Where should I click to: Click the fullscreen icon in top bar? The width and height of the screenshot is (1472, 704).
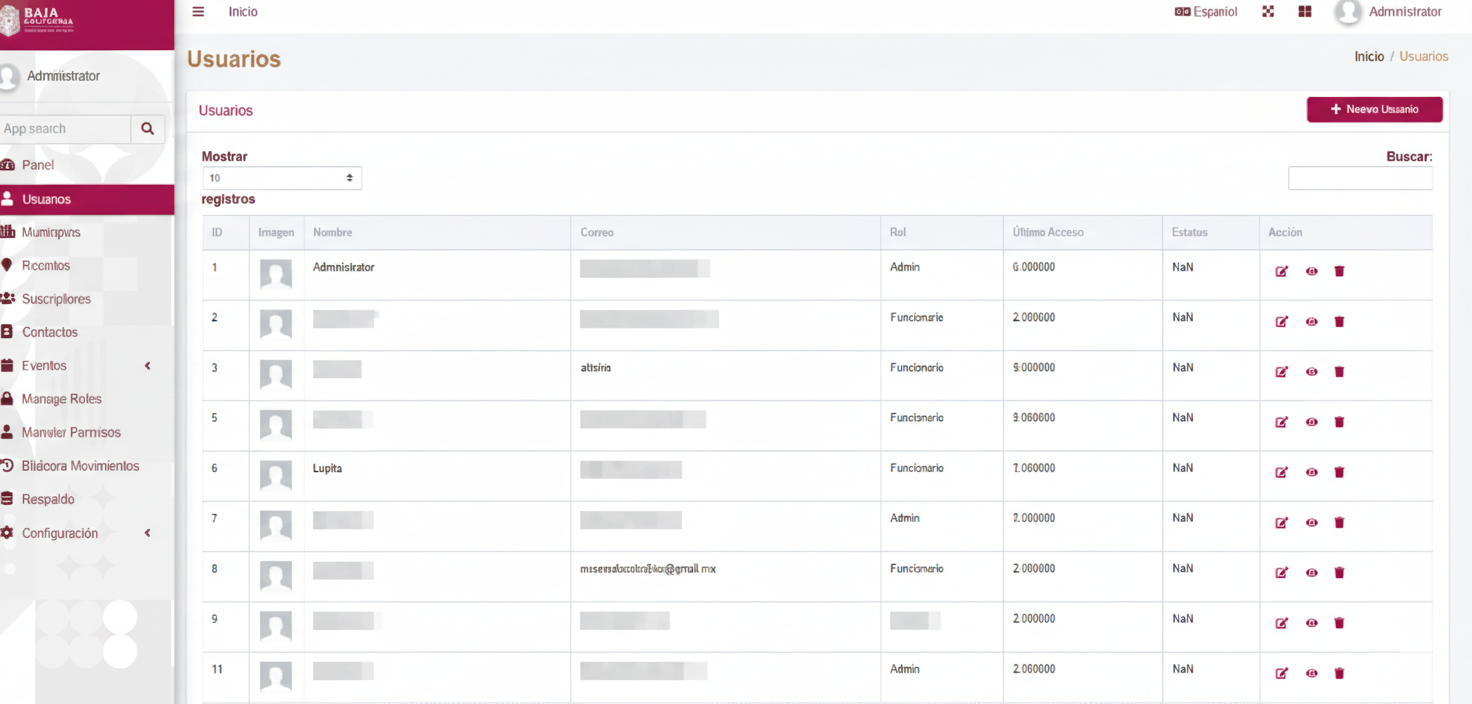1268,12
